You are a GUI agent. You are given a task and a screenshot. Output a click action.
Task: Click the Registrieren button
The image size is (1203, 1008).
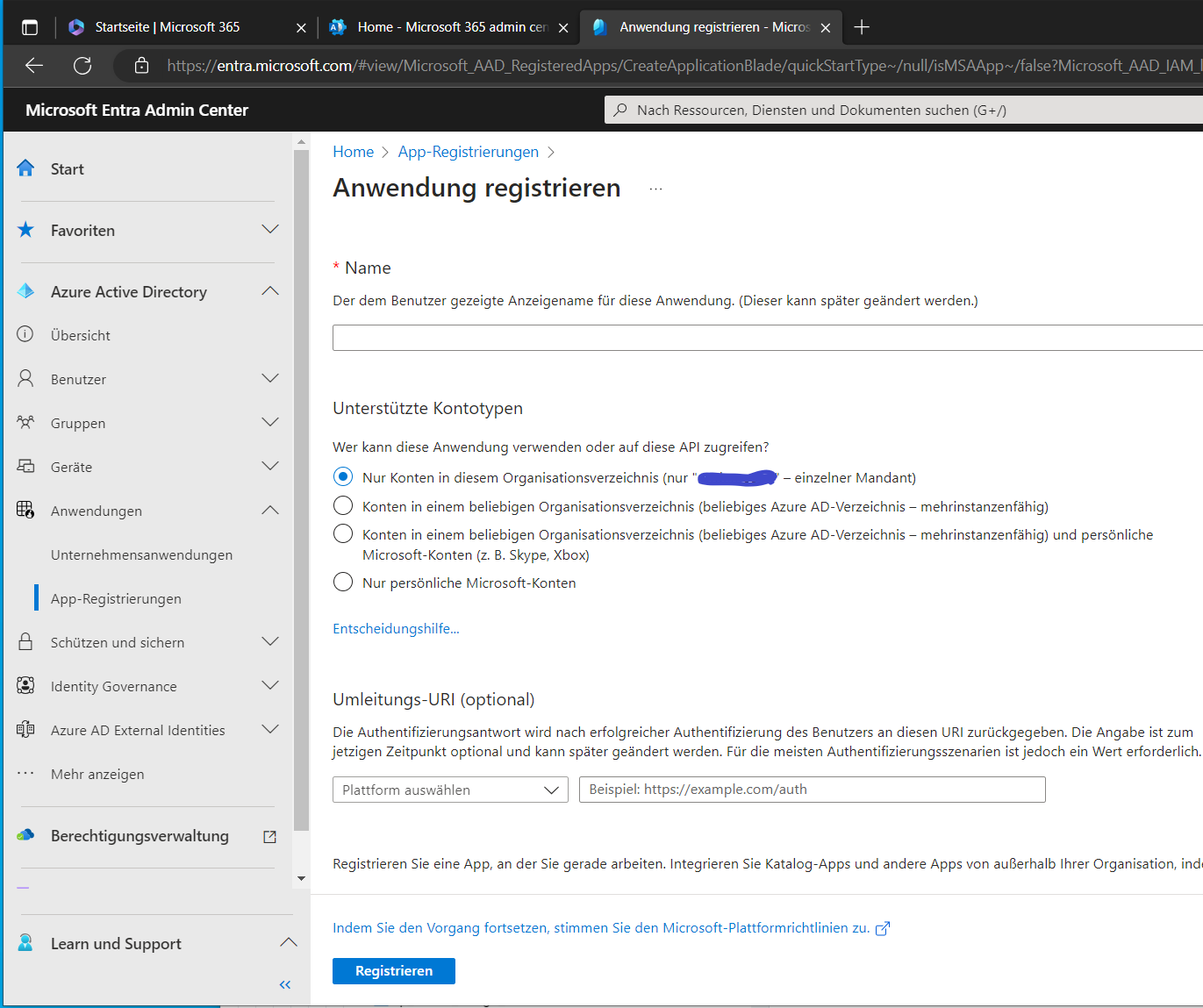[x=393, y=970]
